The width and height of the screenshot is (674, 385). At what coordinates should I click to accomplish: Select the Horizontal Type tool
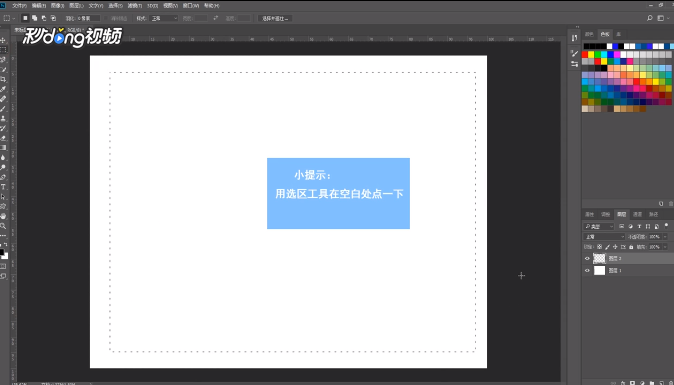(x=3, y=187)
